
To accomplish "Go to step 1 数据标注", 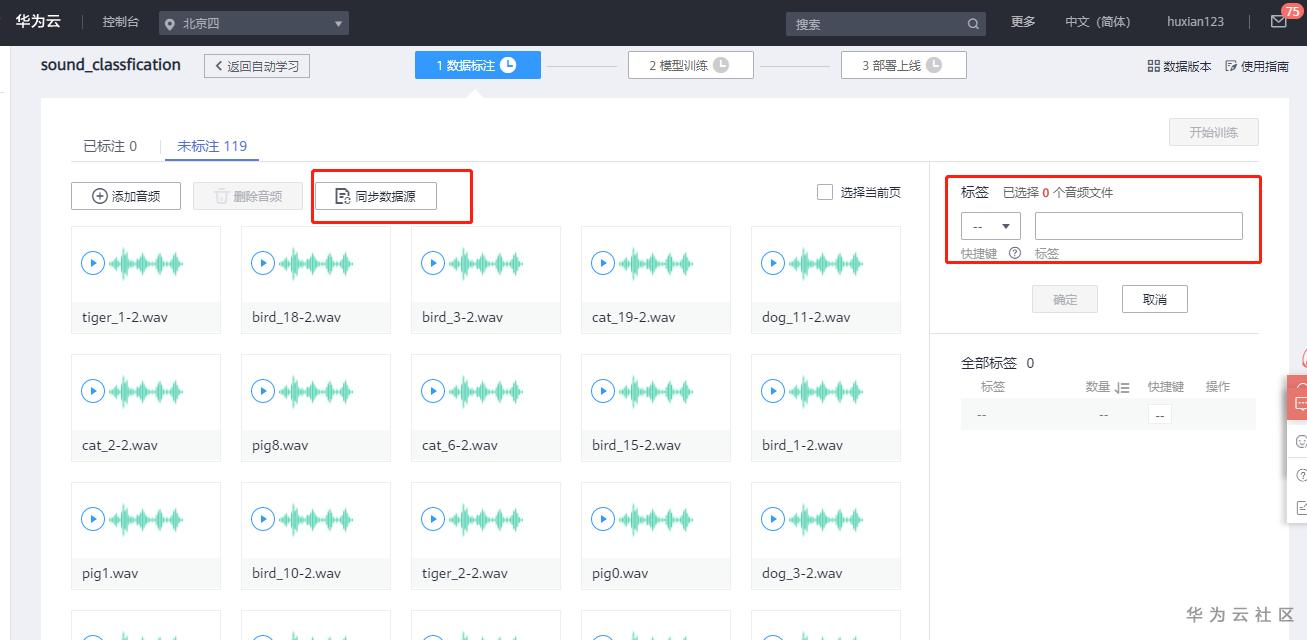I will (478, 65).
